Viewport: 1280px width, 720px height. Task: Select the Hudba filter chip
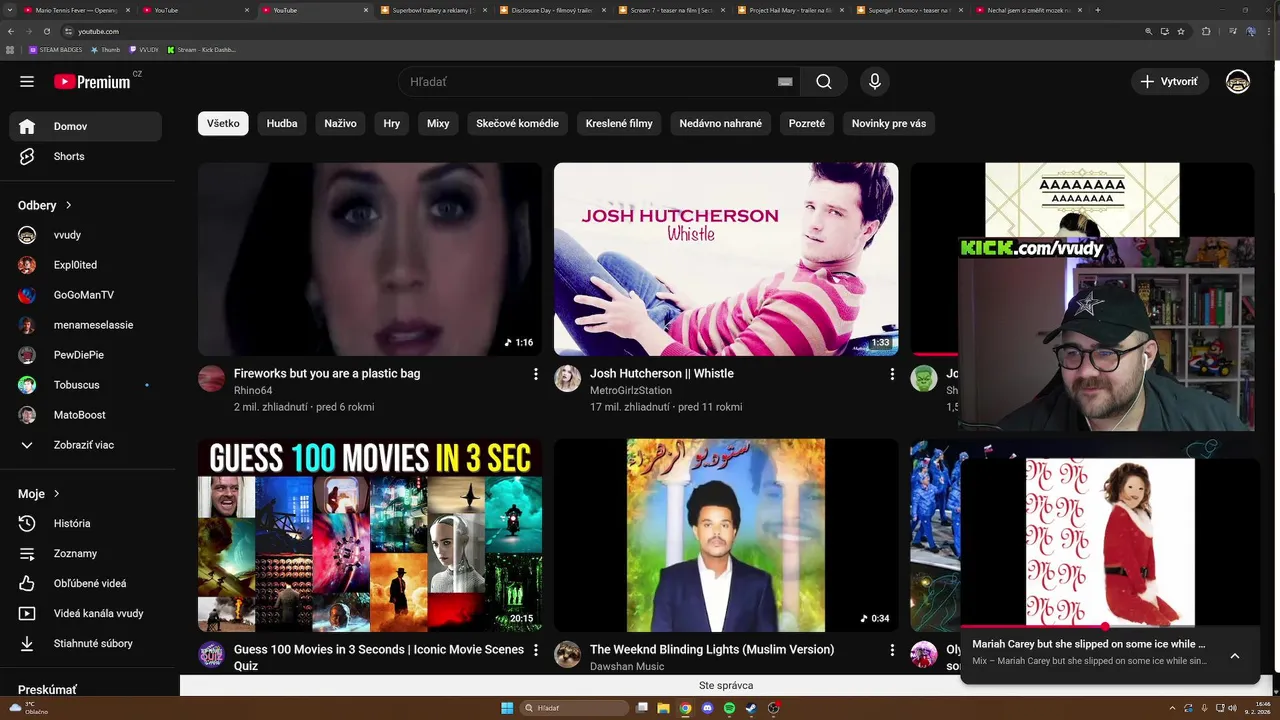click(x=282, y=124)
